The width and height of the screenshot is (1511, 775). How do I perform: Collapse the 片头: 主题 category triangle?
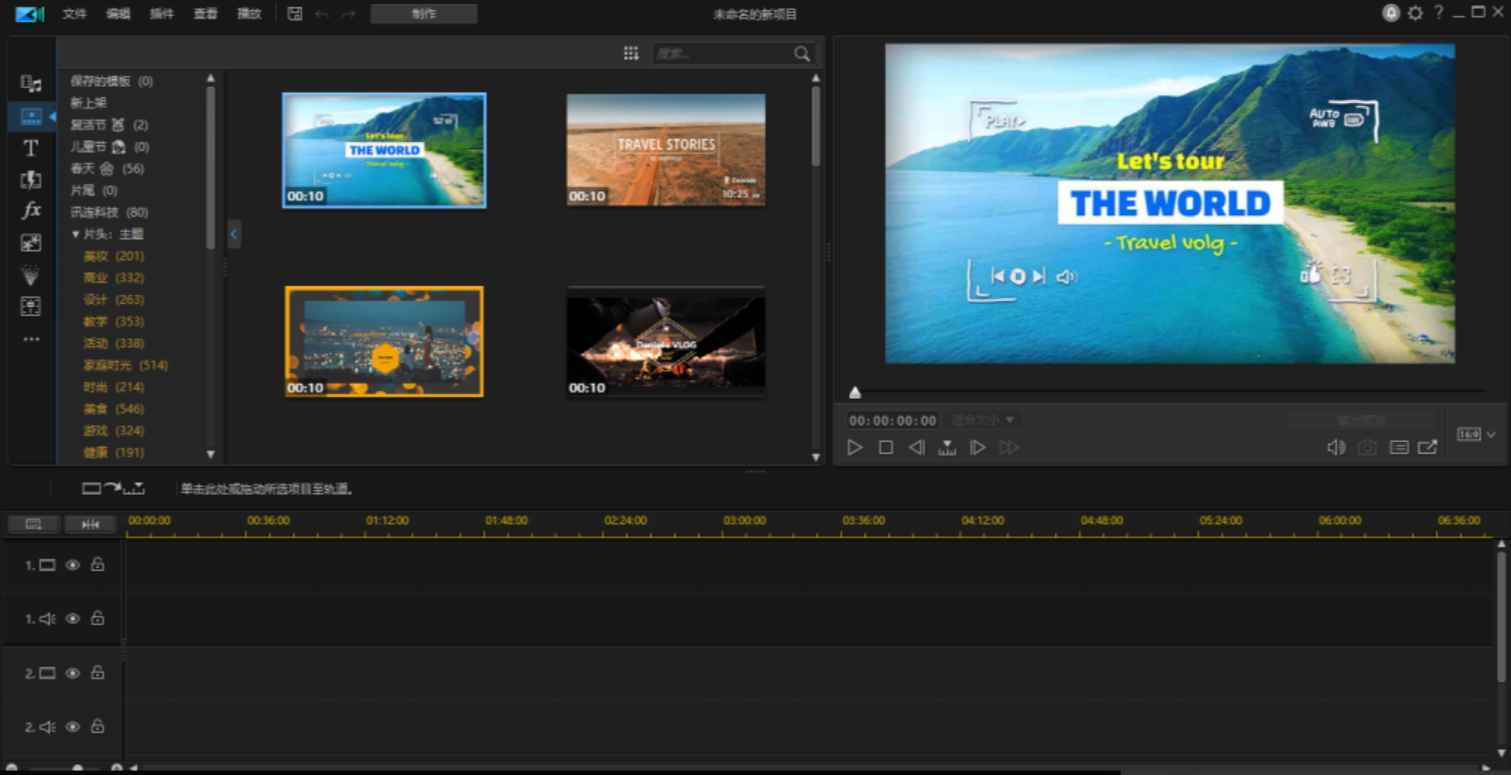click(x=77, y=233)
